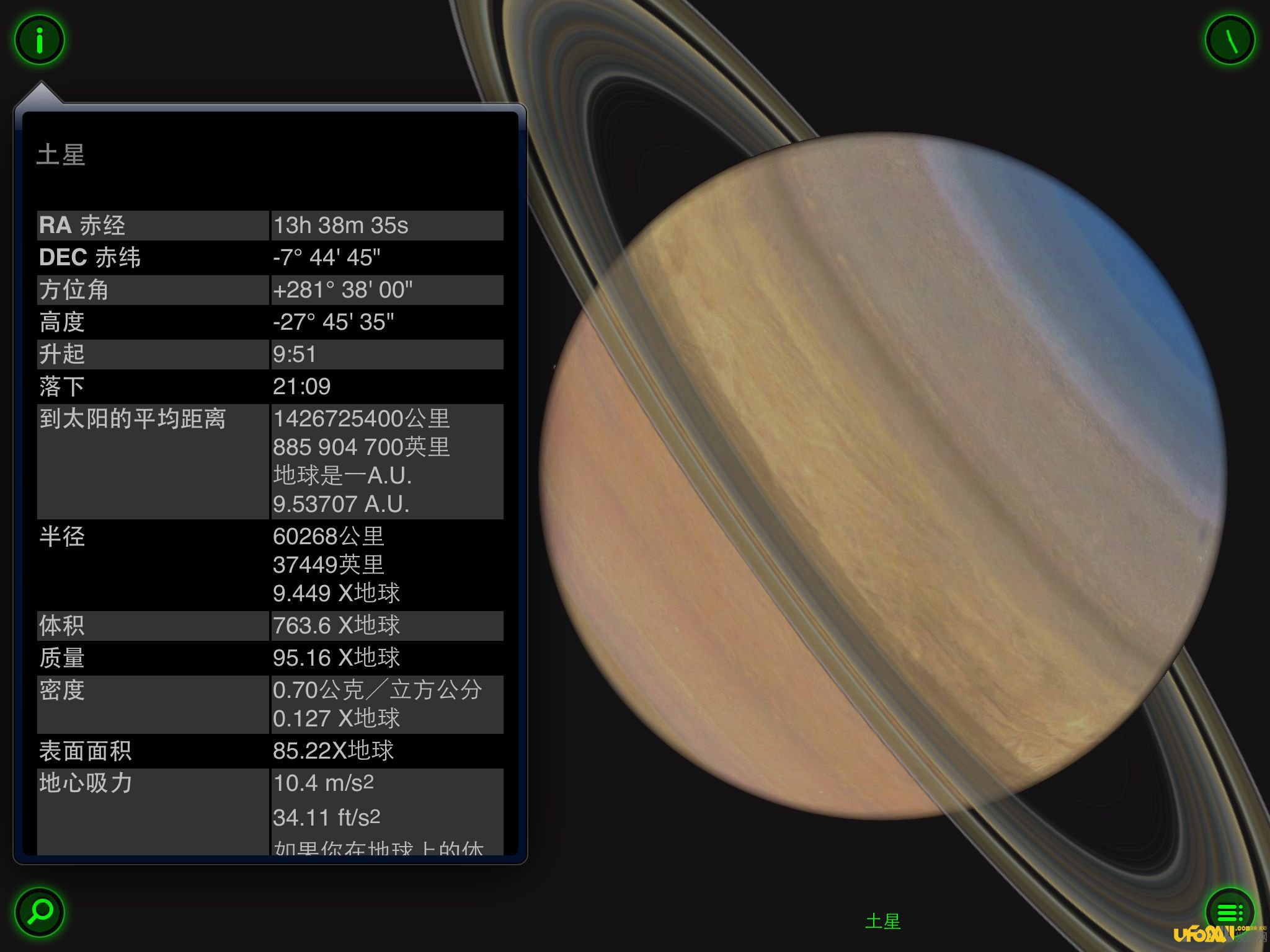Select the set time 21:09
The width and height of the screenshot is (1270, 952).
tap(302, 386)
